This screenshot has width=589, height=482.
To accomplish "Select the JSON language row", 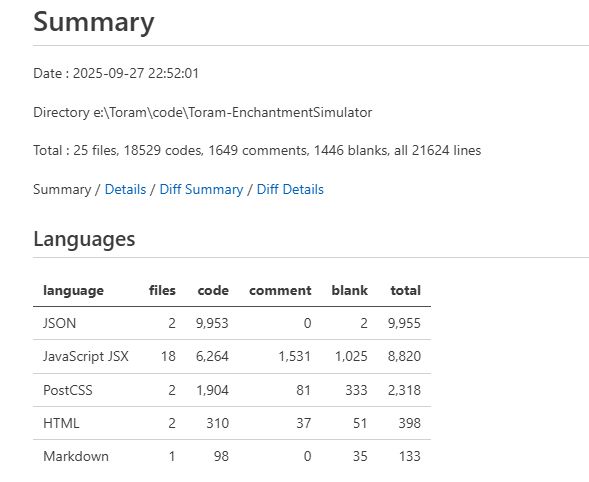I will 232,323.
